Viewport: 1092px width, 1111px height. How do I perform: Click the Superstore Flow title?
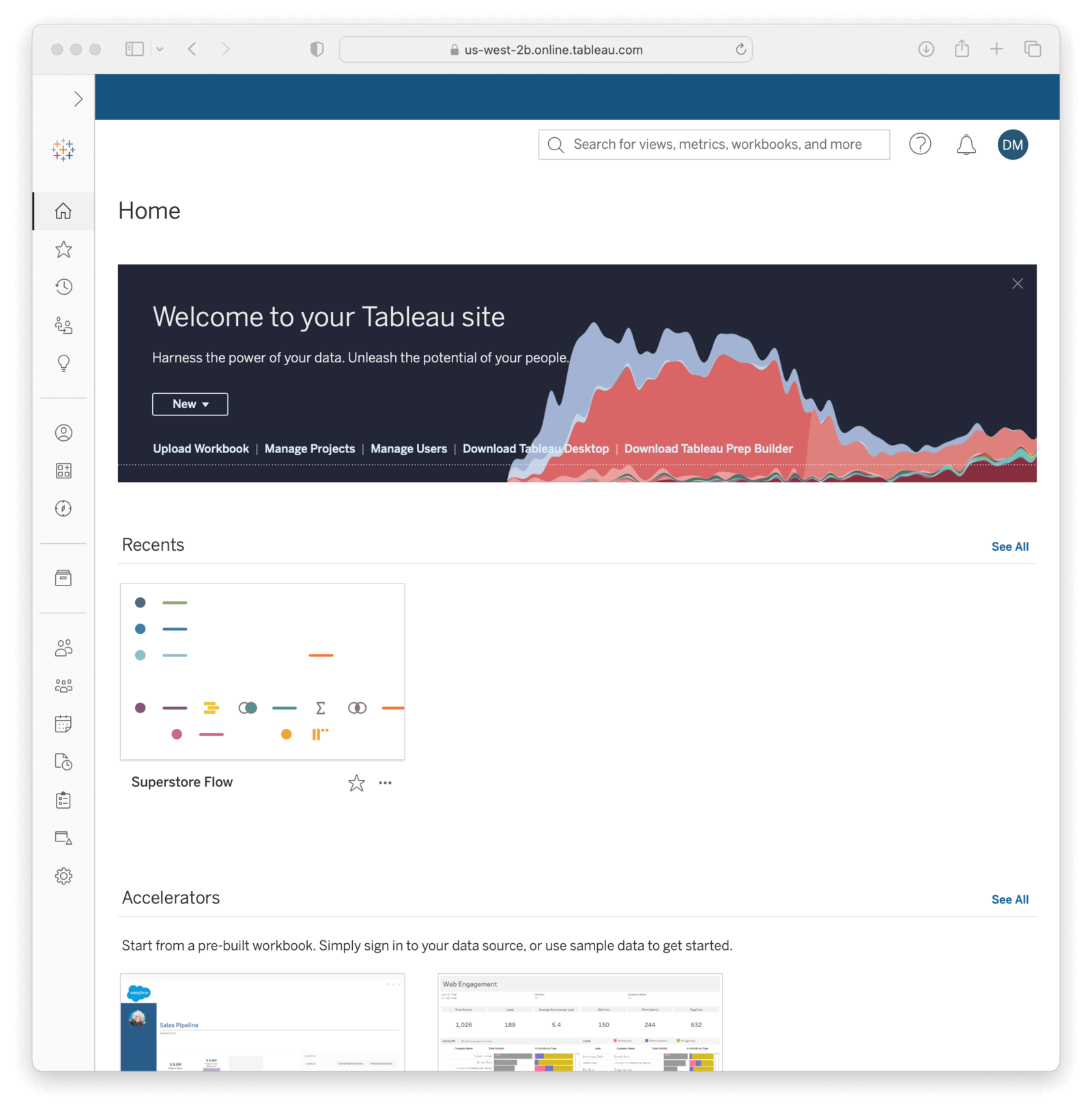tap(182, 782)
